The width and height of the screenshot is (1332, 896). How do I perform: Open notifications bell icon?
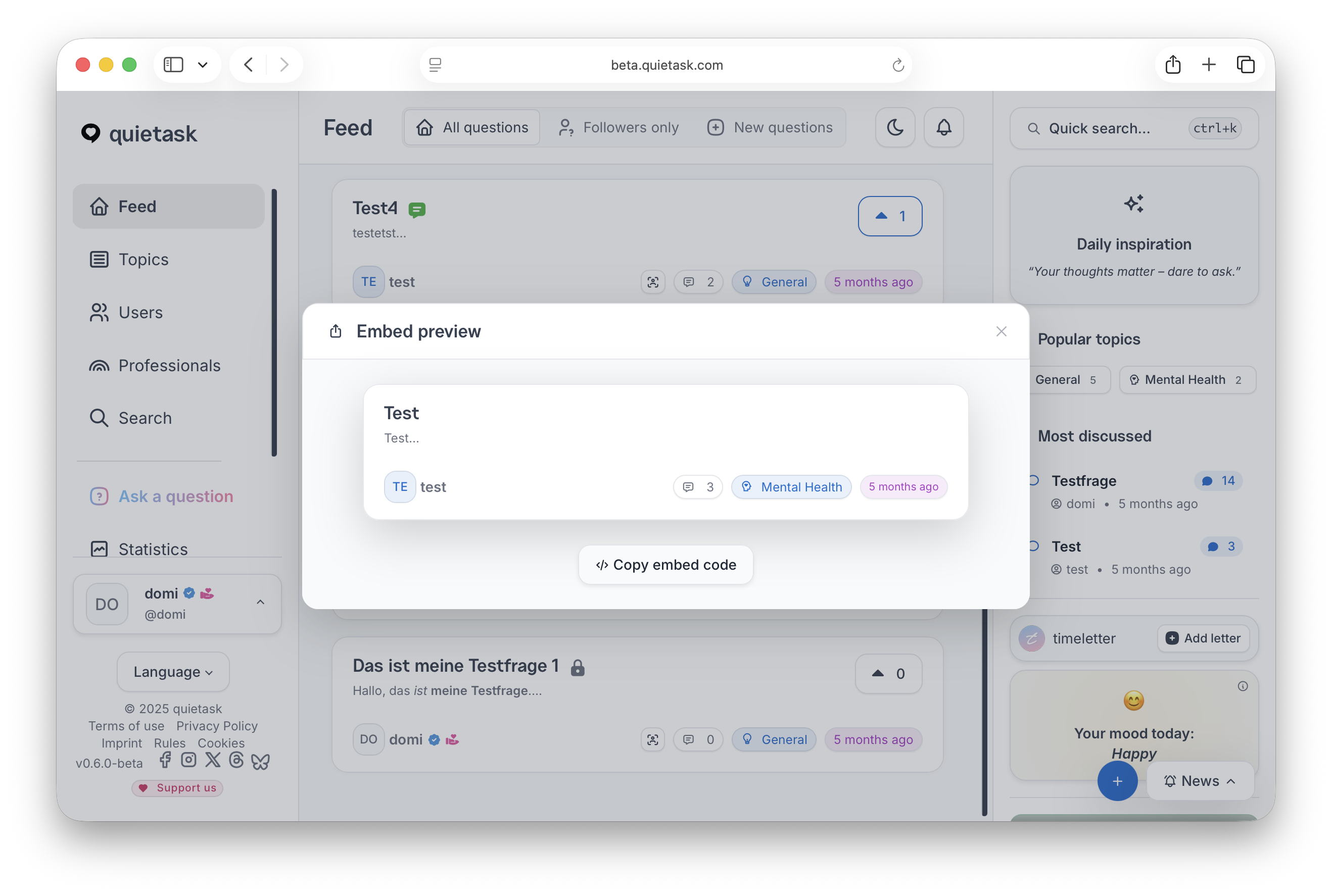point(943,127)
